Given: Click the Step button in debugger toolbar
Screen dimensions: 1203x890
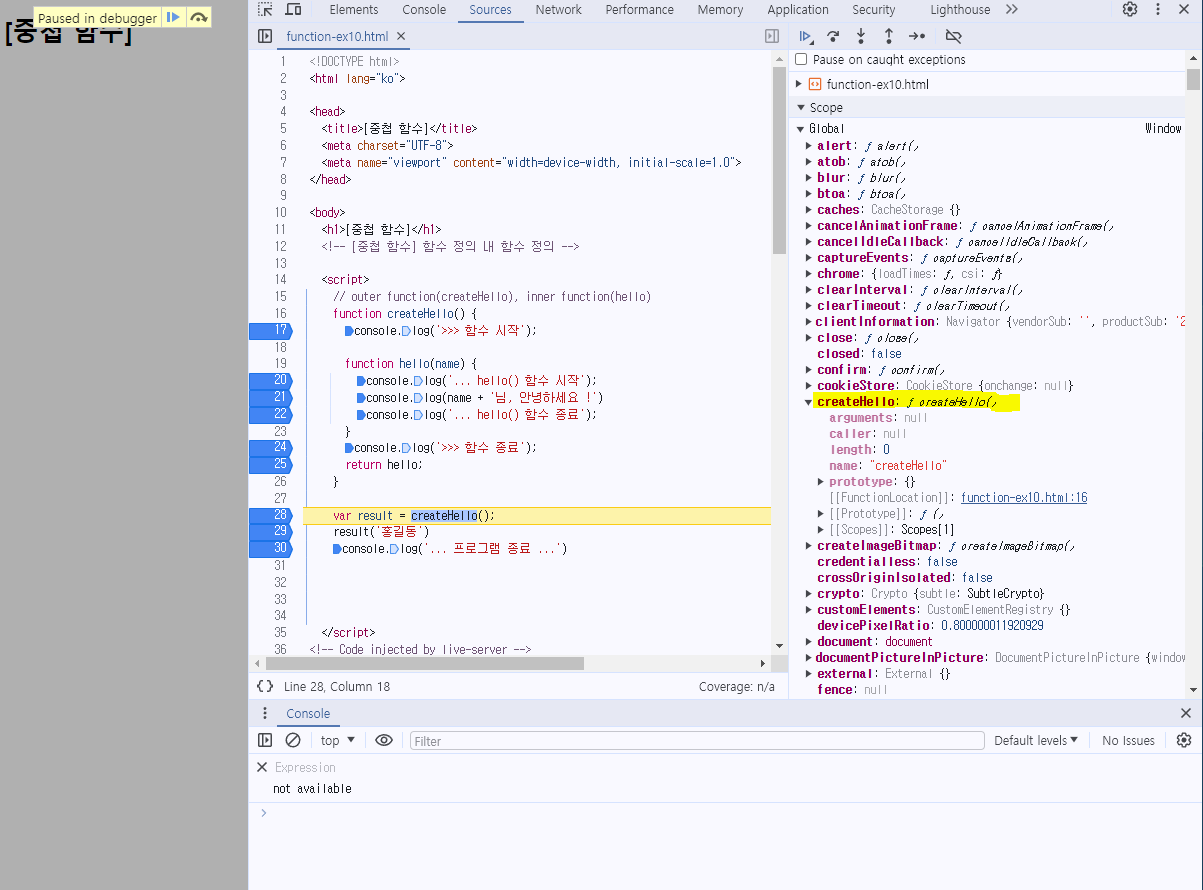Looking at the screenshot, I should coord(917,36).
